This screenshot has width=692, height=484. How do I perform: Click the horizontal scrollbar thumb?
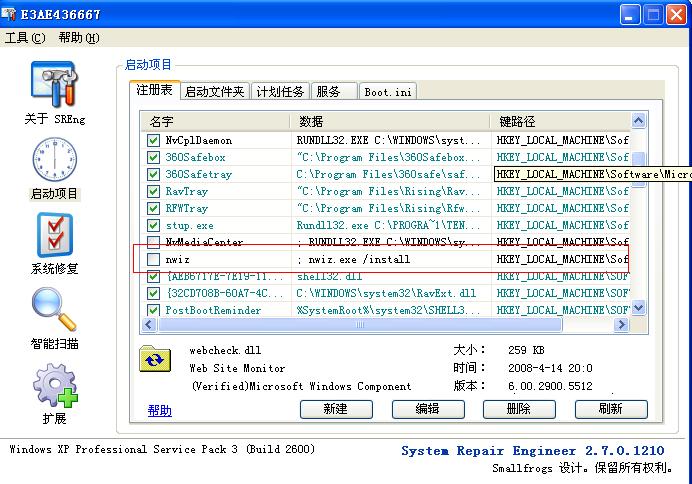360,325
